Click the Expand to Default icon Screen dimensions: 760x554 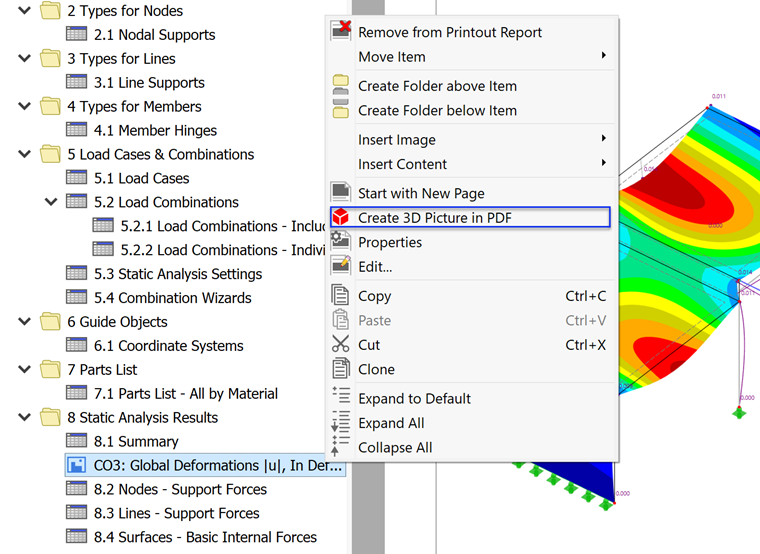tap(341, 395)
